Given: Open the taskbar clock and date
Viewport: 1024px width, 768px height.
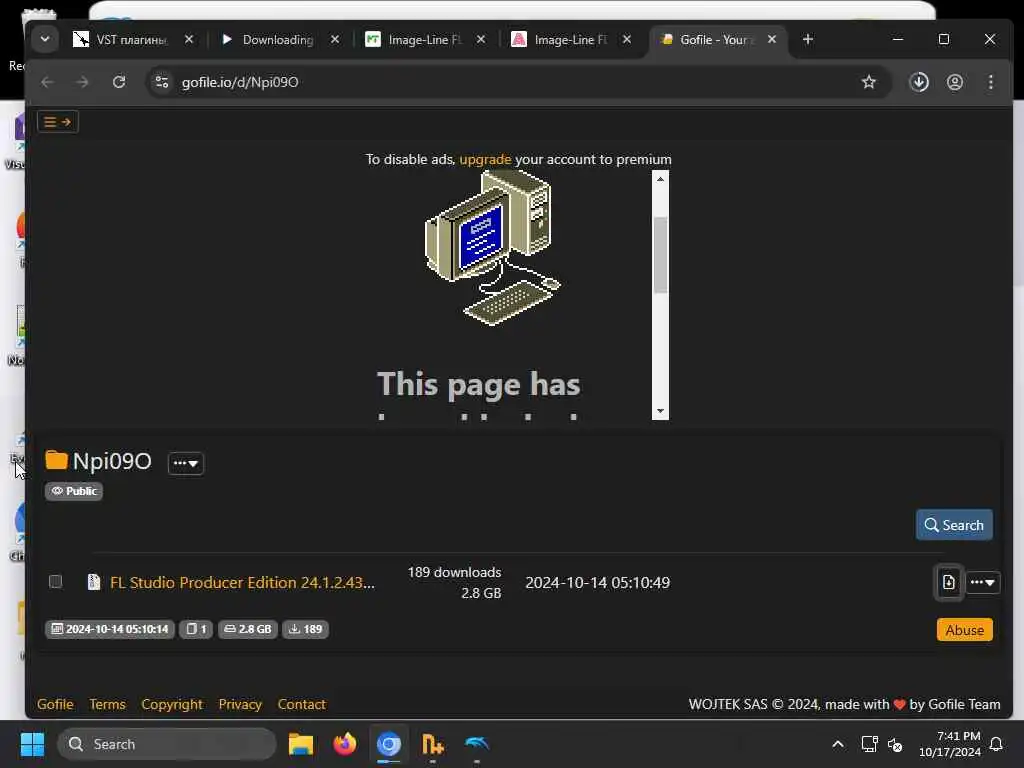Looking at the screenshot, I should 950,744.
